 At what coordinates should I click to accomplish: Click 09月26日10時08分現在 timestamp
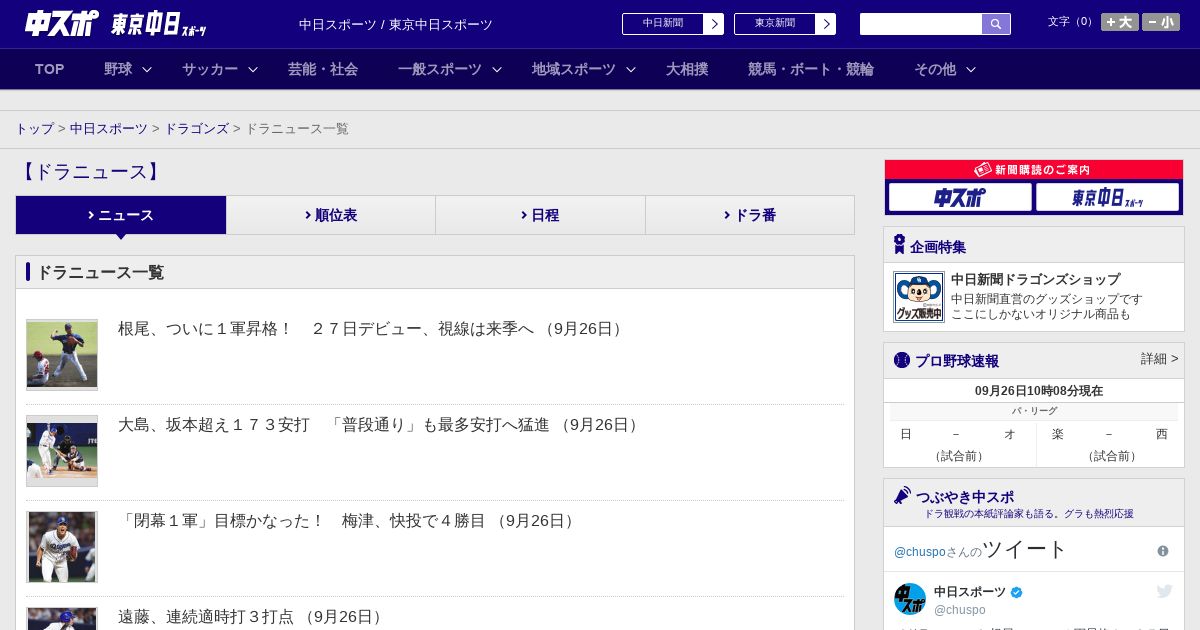click(1038, 391)
